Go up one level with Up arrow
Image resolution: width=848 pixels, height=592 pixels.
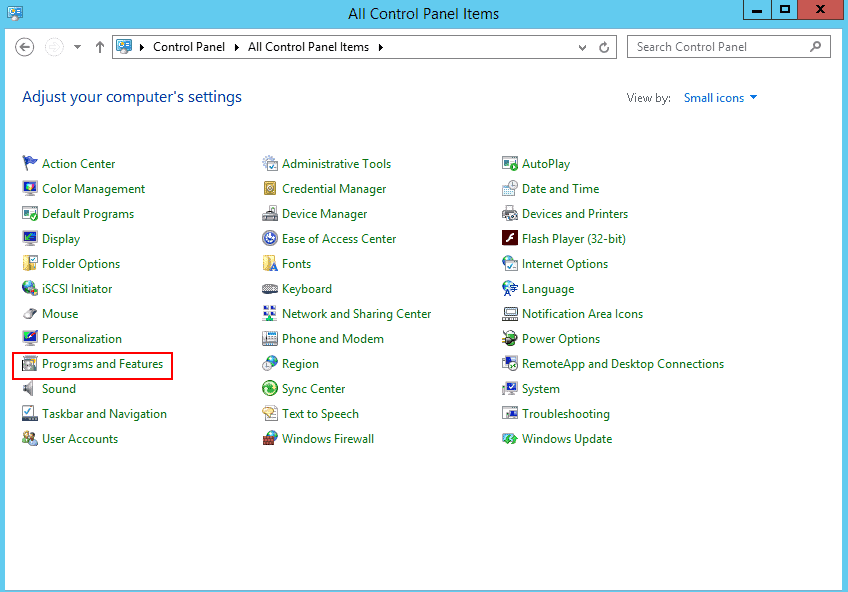[x=100, y=47]
